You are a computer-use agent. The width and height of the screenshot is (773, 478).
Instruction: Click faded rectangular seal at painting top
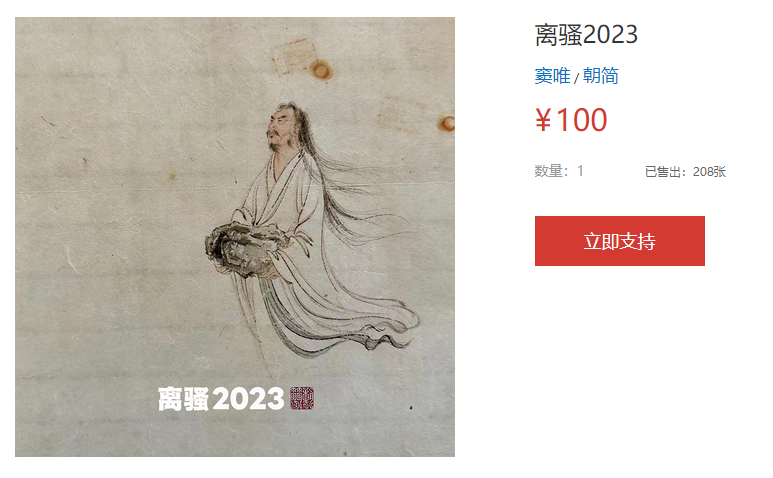pos(294,56)
